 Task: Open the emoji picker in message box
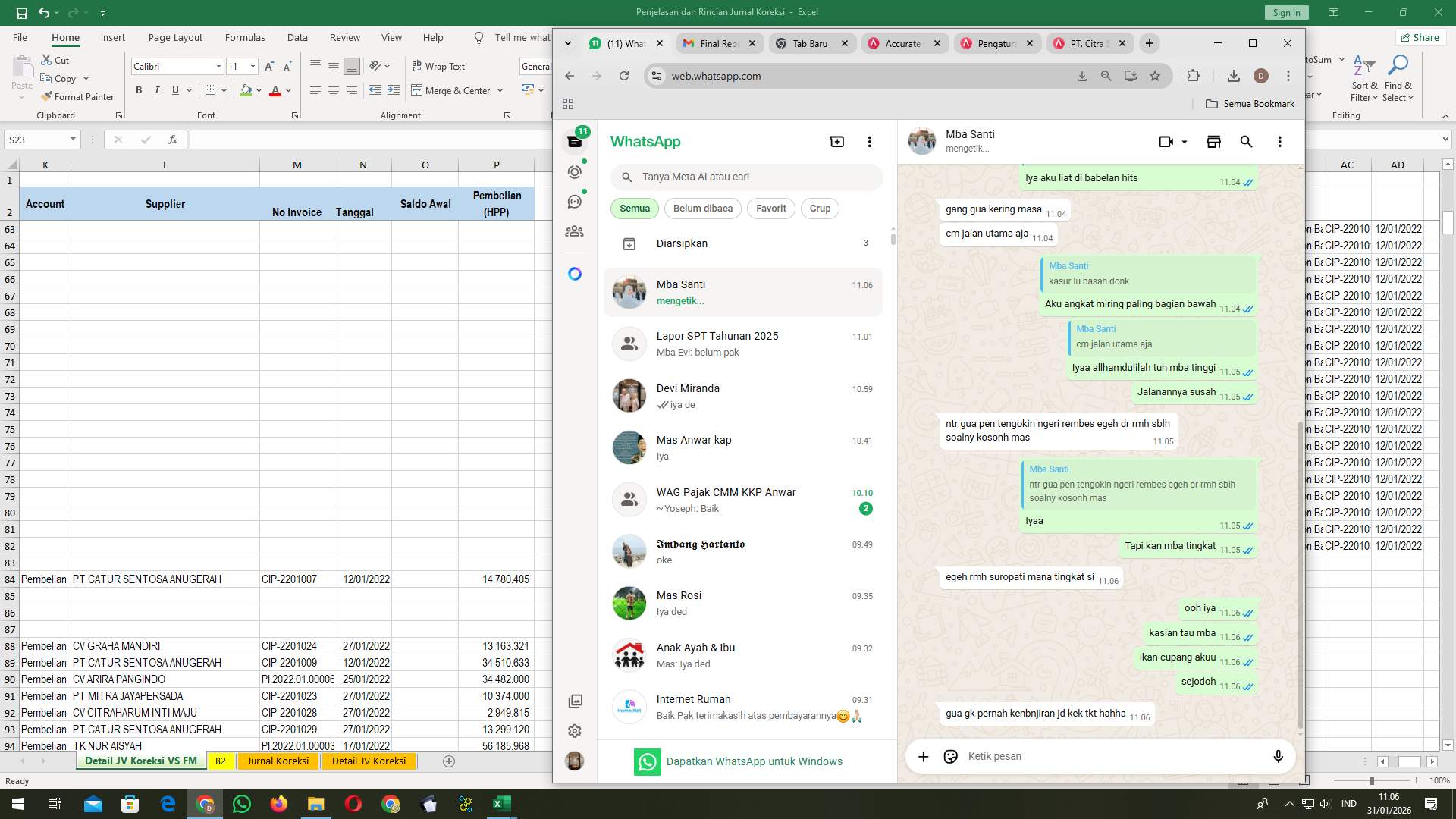coord(949,756)
